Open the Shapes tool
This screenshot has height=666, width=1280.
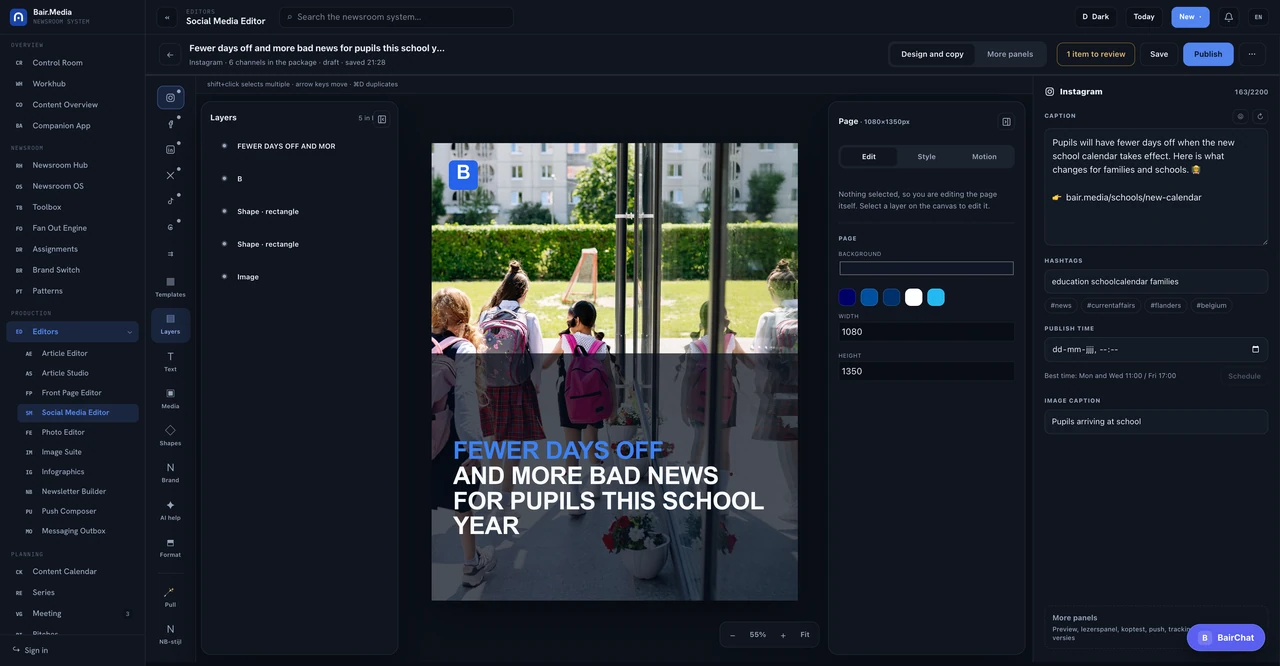(x=170, y=436)
